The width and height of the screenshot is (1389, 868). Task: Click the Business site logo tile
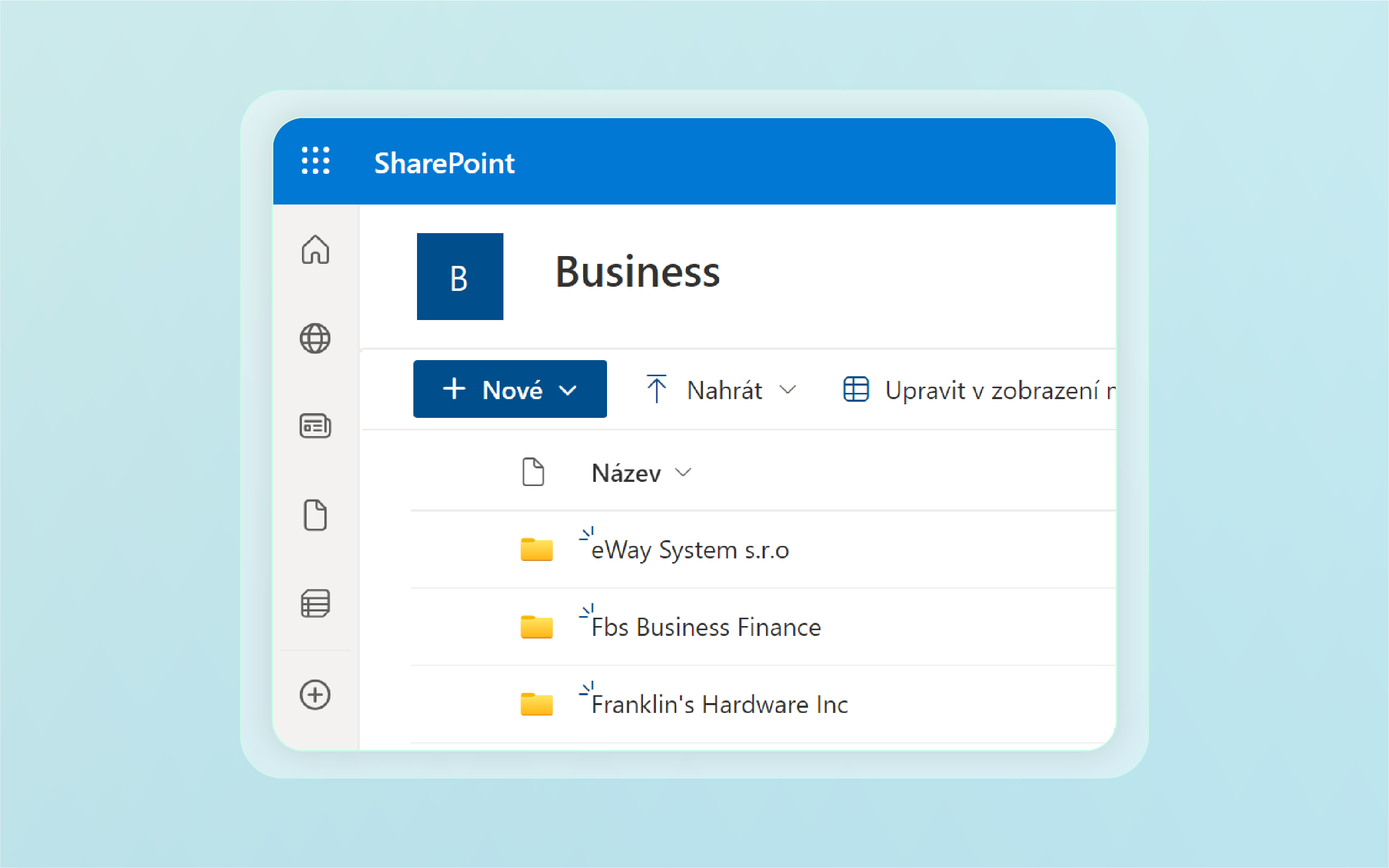[x=460, y=277]
